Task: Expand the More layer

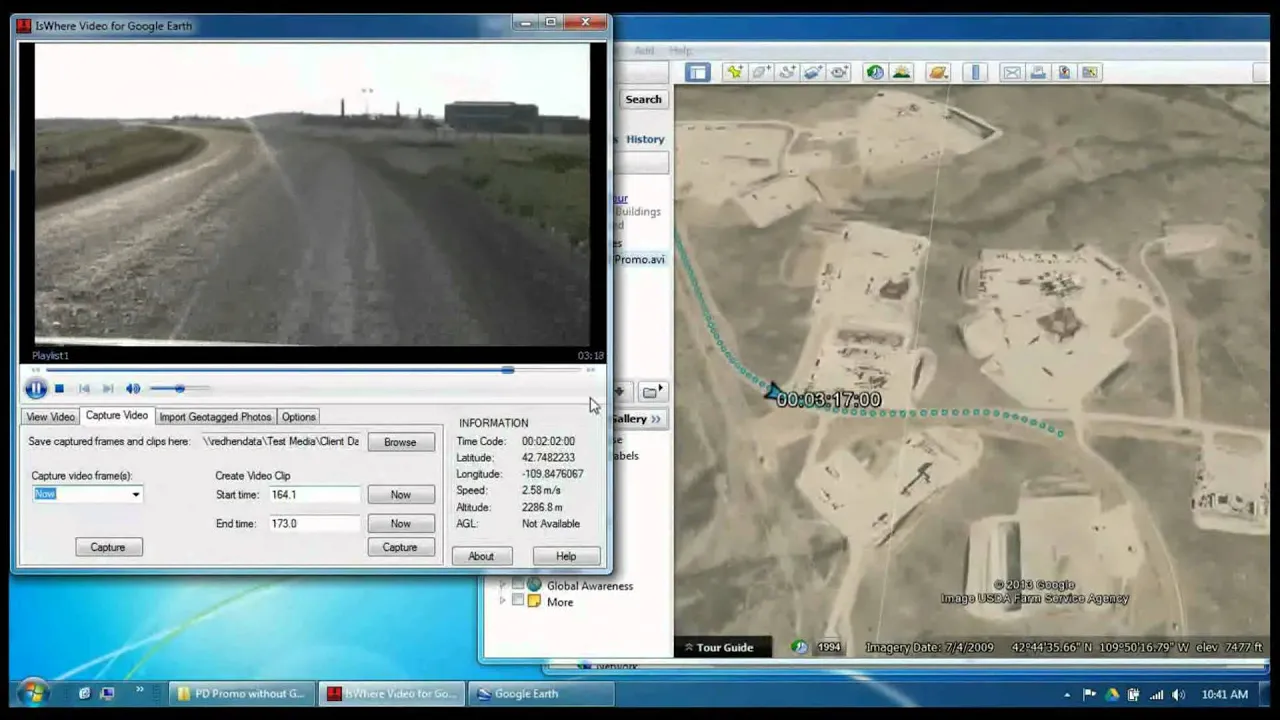Action: click(502, 602)
